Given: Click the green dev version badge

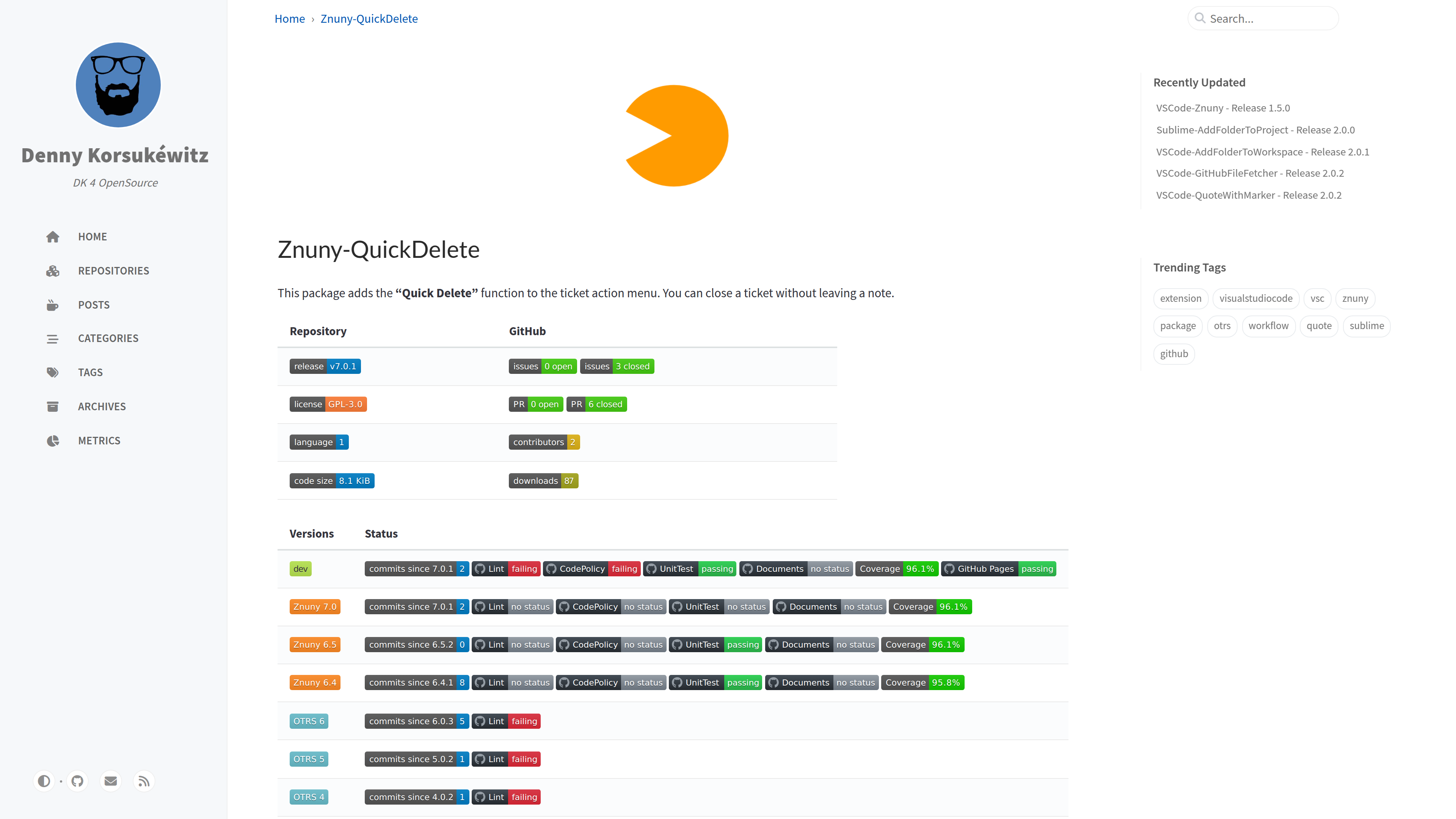Looking at the screenshot, I should point(301,569).
